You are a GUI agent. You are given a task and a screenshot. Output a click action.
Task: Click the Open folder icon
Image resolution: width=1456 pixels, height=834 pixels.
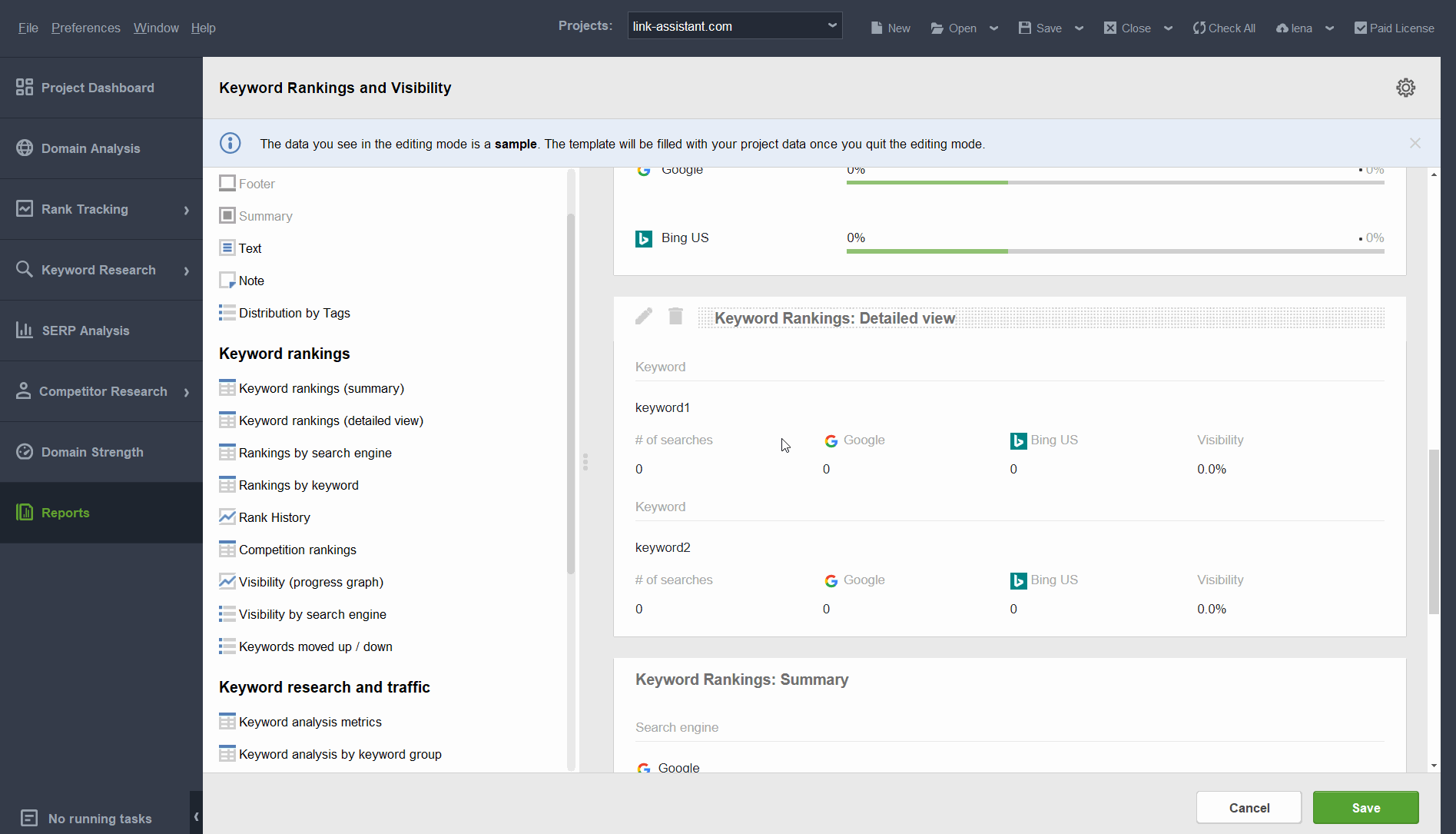[x=937, y=28]
